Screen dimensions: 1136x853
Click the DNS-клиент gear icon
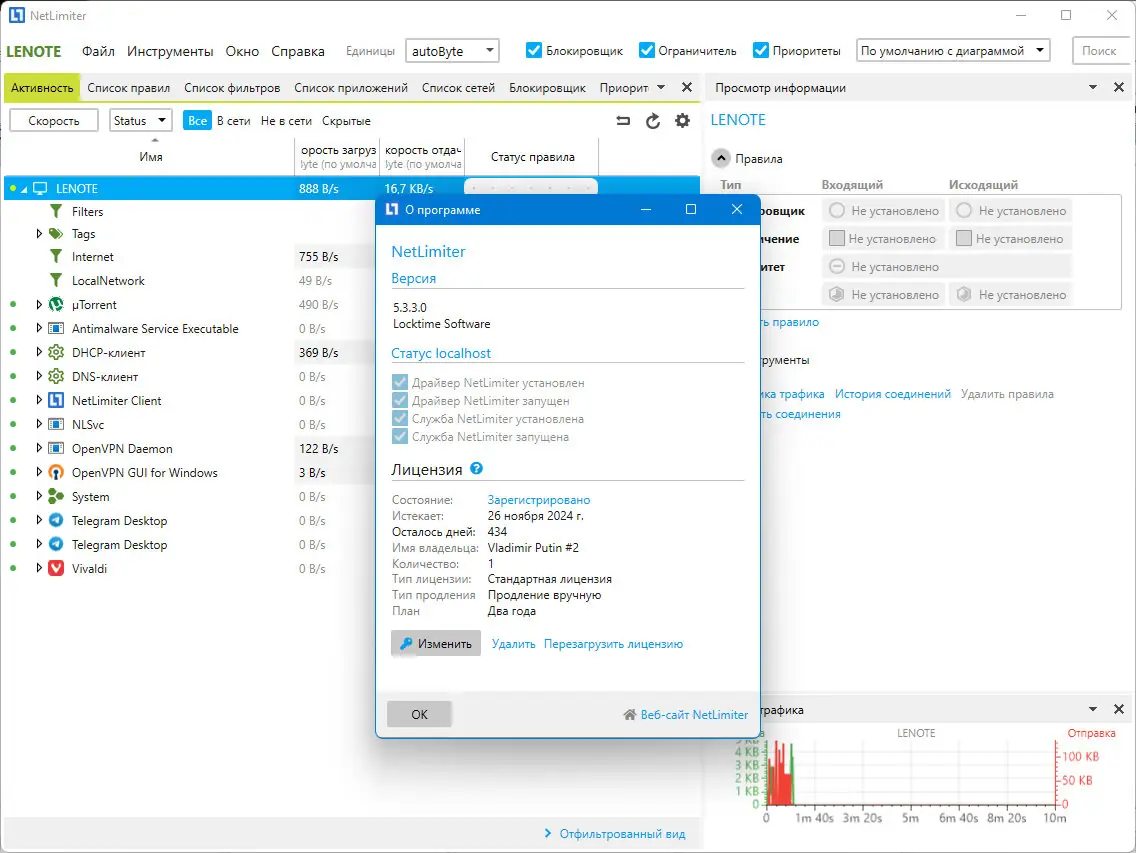[56, 376]
